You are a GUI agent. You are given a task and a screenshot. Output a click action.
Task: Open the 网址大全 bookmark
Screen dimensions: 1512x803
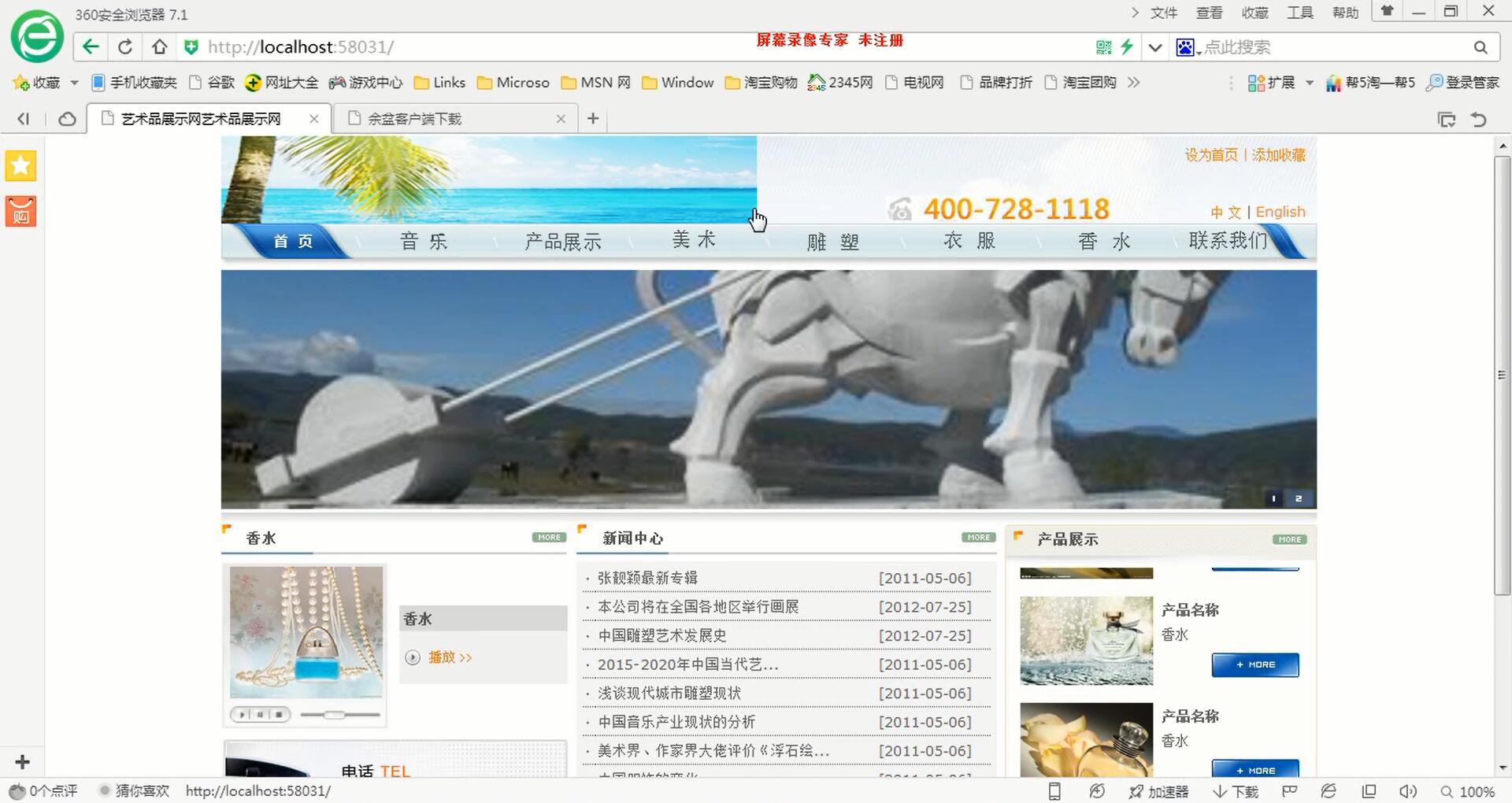[282, 83]
